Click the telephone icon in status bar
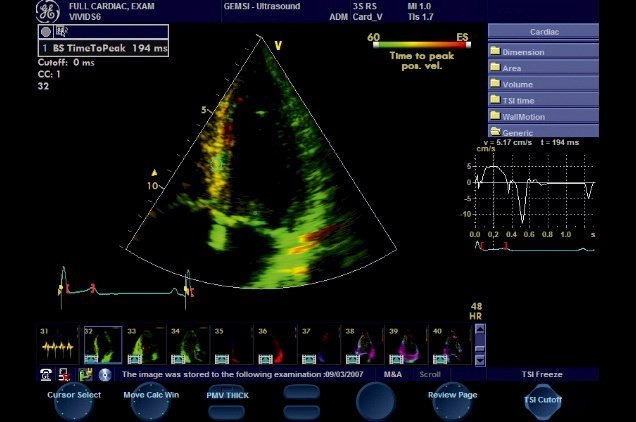Image resolution: width=636 pixels, height=422 pixels. click(x=46, y=375)
